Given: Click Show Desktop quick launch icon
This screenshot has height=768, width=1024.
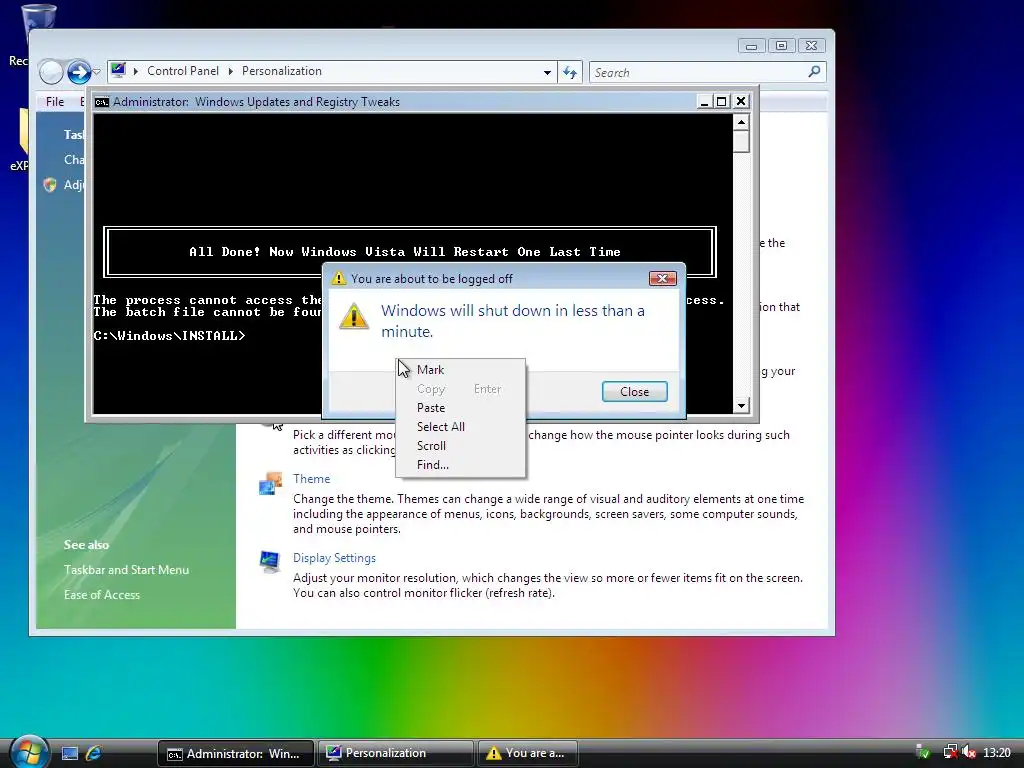Looking at the screenshot, I should pos(70,753).
